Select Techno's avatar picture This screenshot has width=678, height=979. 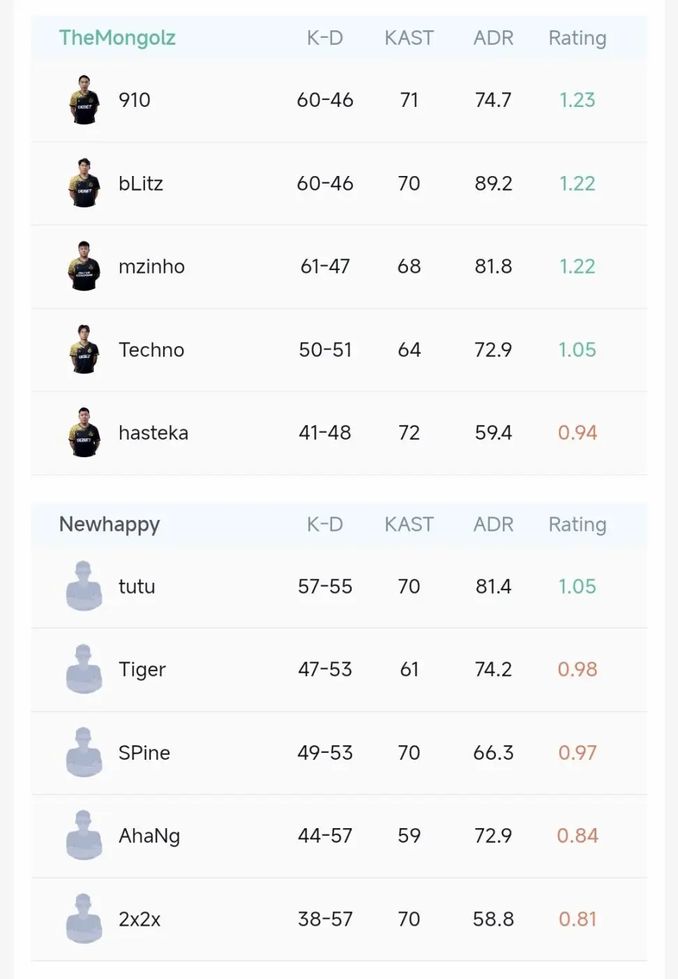[x=85, y=349]
